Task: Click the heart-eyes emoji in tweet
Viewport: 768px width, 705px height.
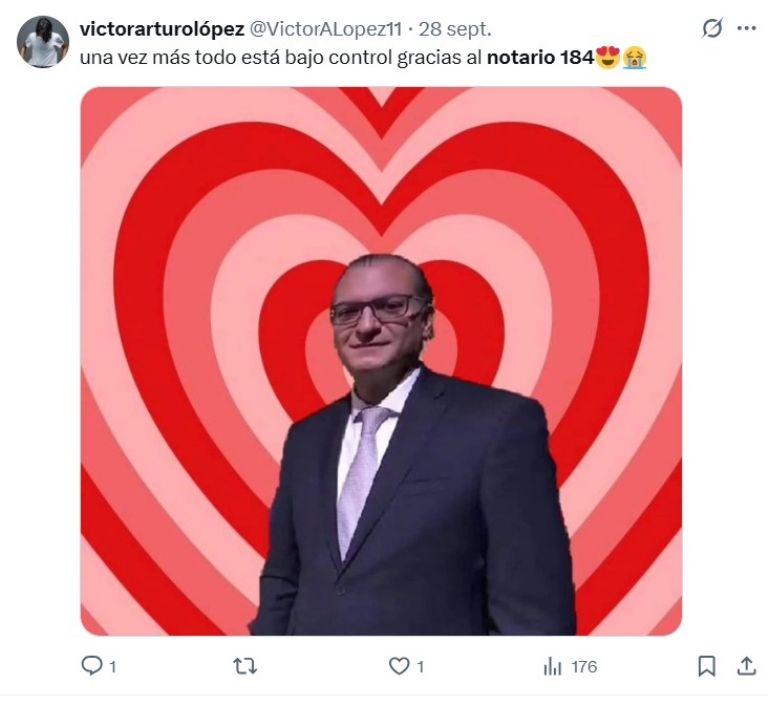Action: 608,57
